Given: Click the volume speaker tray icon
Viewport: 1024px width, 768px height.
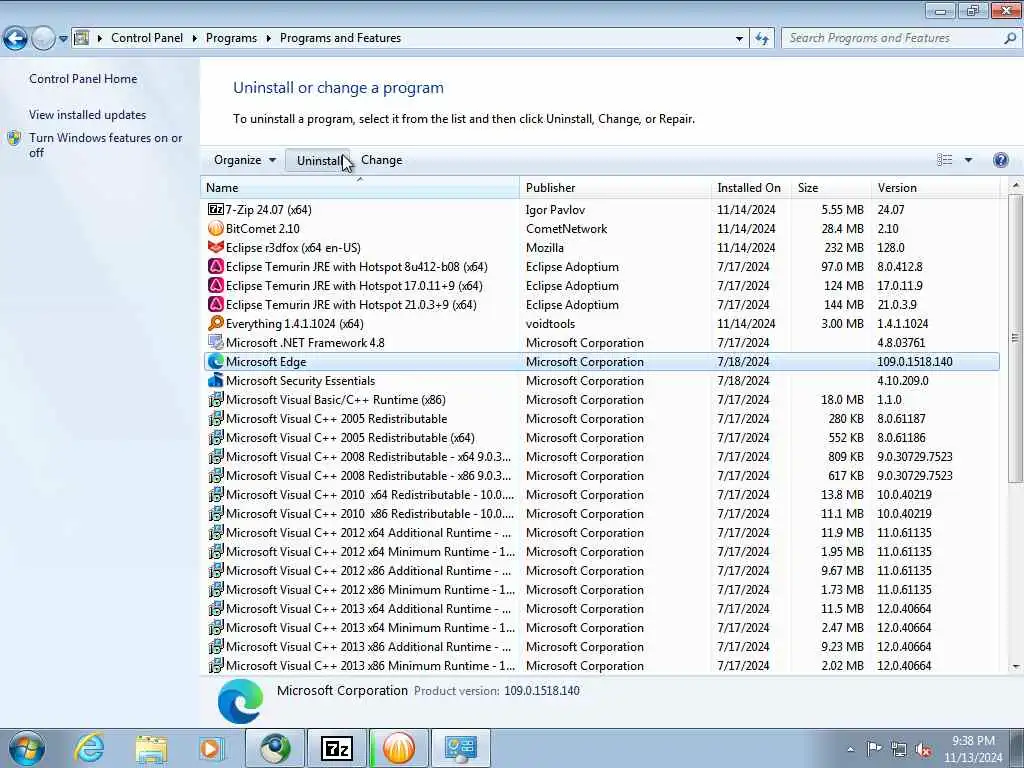Looking at the screenshot, I should 923,750.
